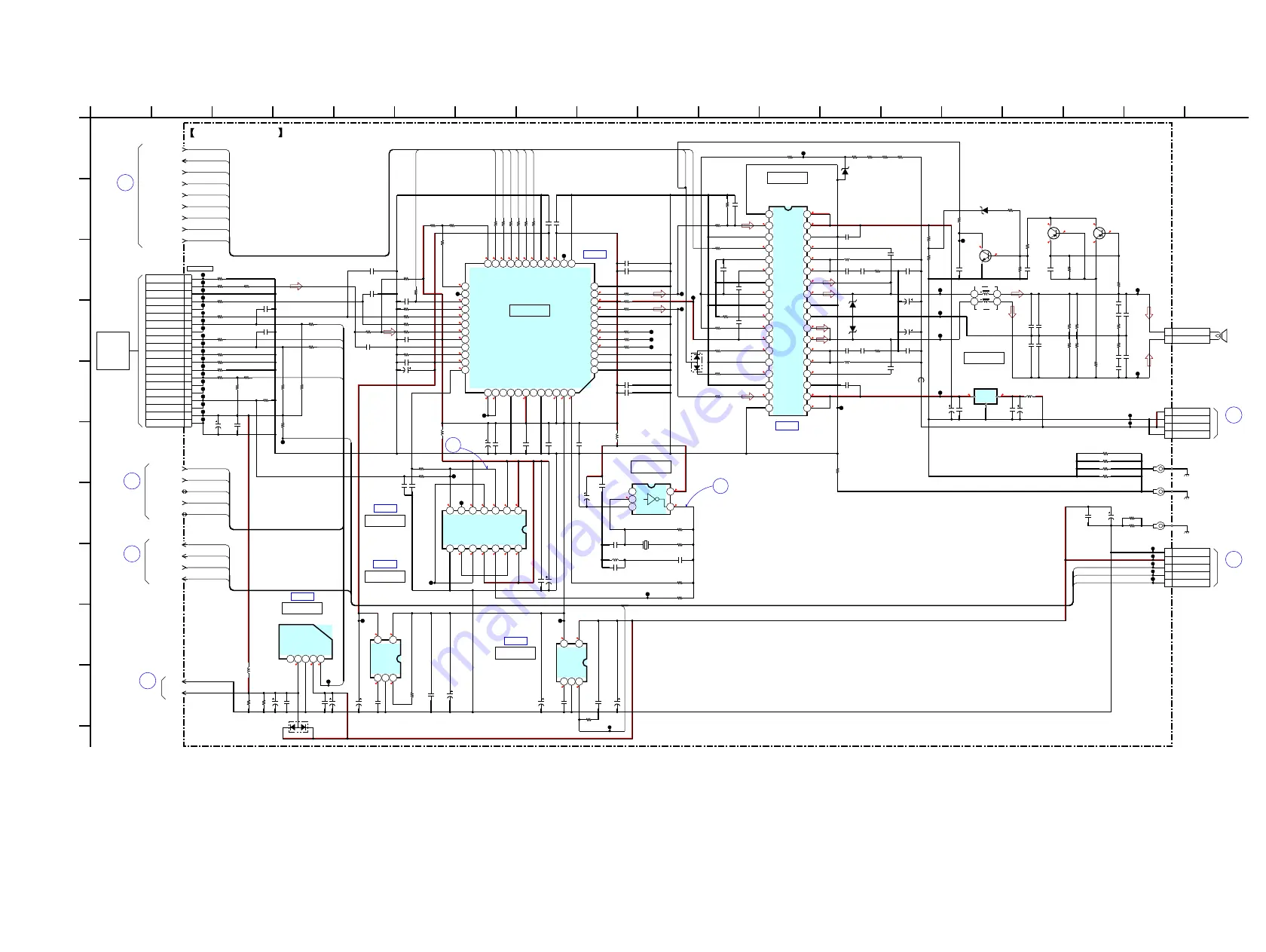This screenshot has height=952, width=1266.
Task: Select the pentagon-shaped cyan IC at the bottom
Action: (305, 642)
